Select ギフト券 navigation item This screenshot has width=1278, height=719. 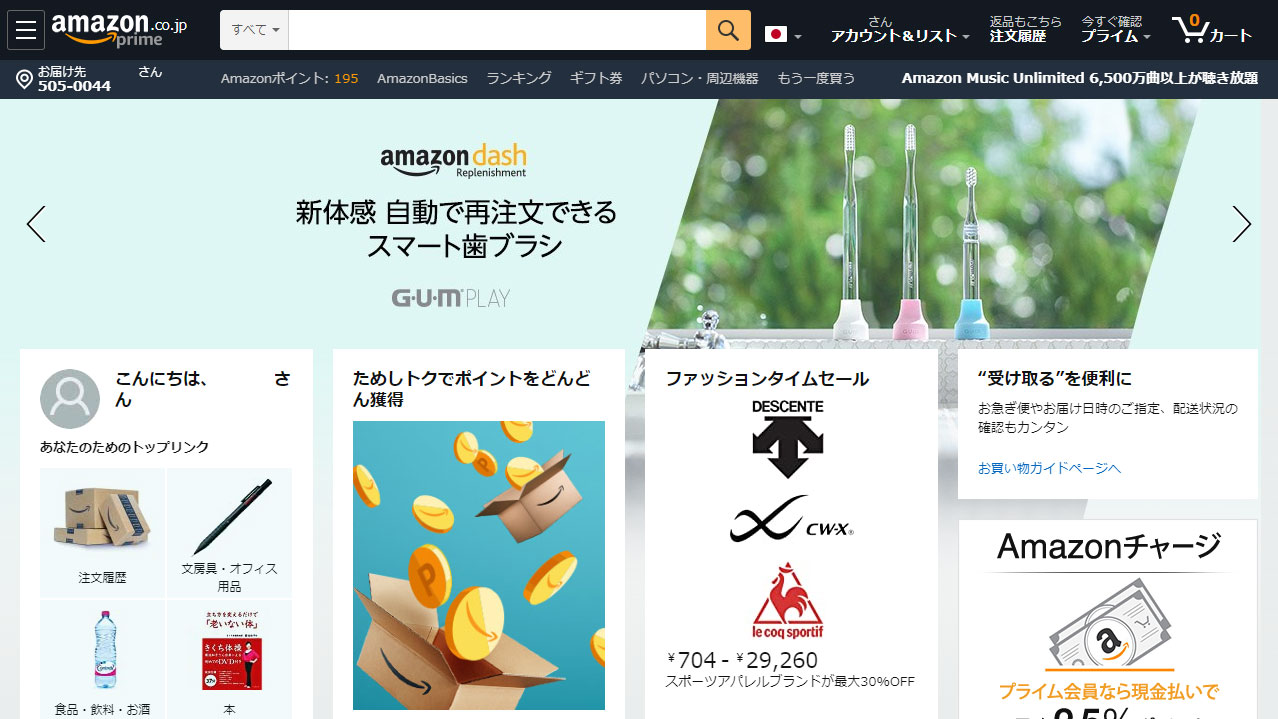tap(596, 78)
